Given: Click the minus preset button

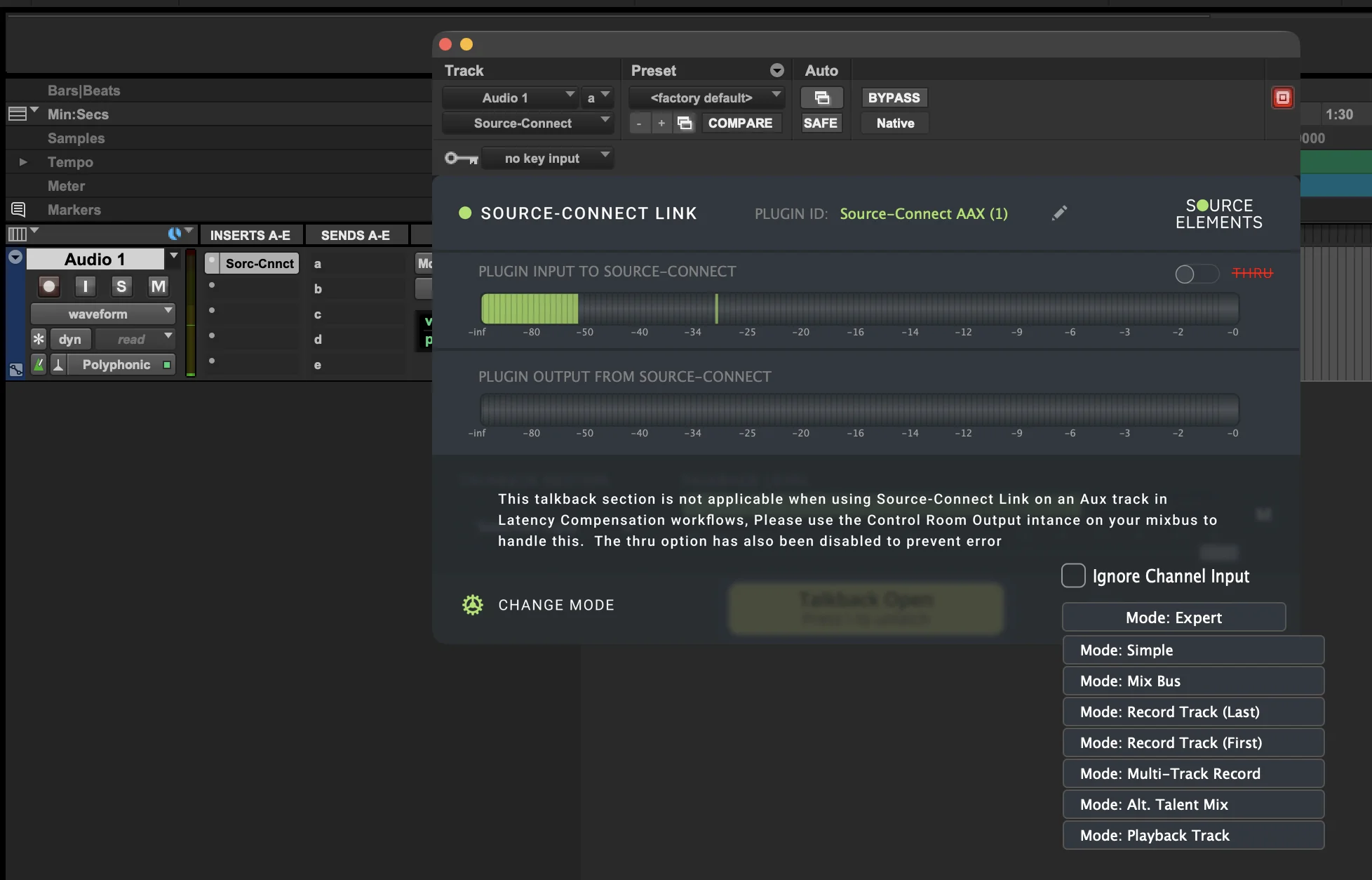Looking at the screenshot, I should coord(639,124).
